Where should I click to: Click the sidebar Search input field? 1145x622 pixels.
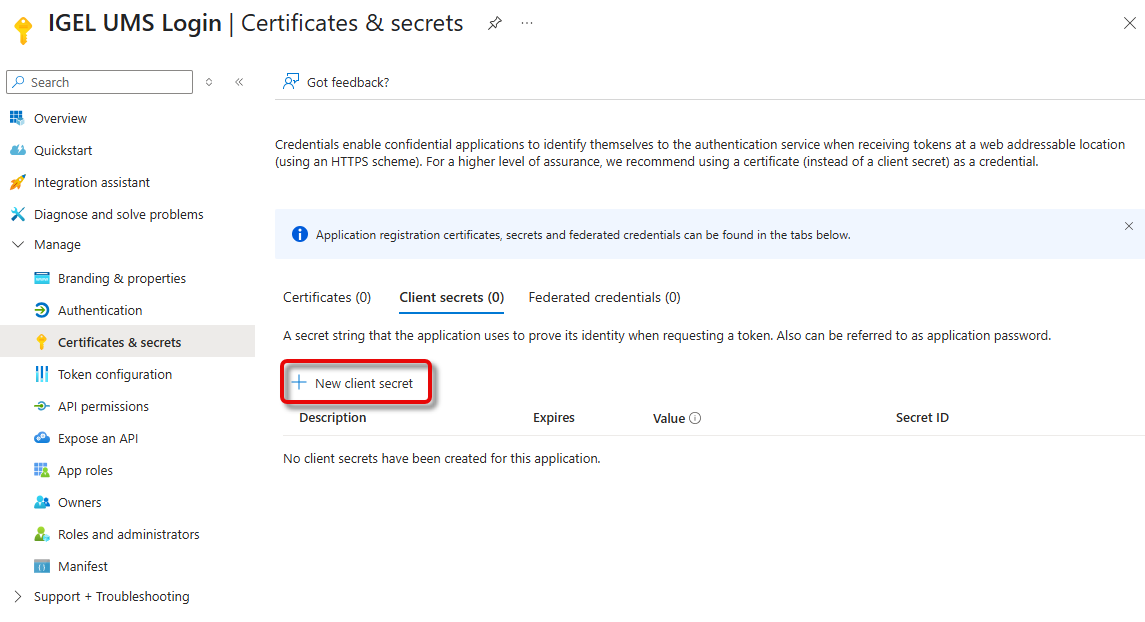tap(105, 82)
